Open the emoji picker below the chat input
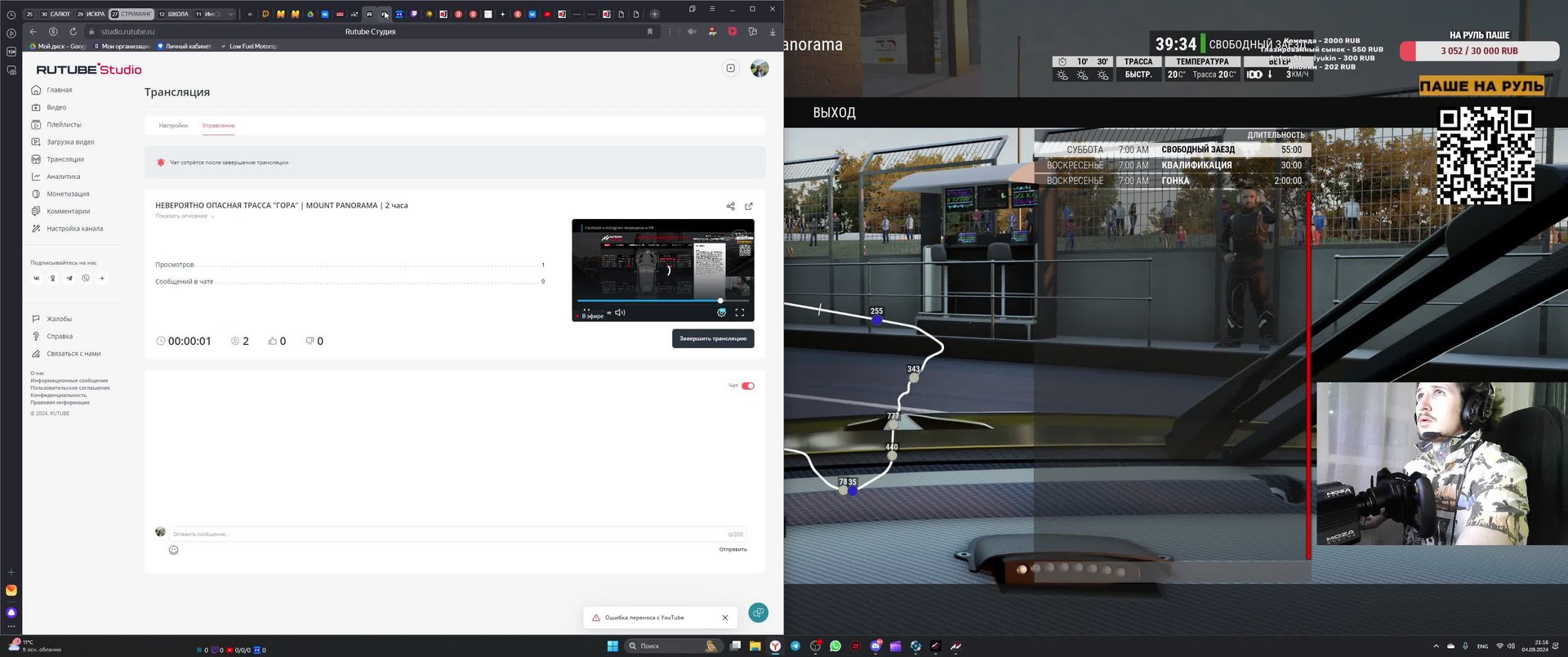Screen dimensions: 1568x657 coord(173,550)
